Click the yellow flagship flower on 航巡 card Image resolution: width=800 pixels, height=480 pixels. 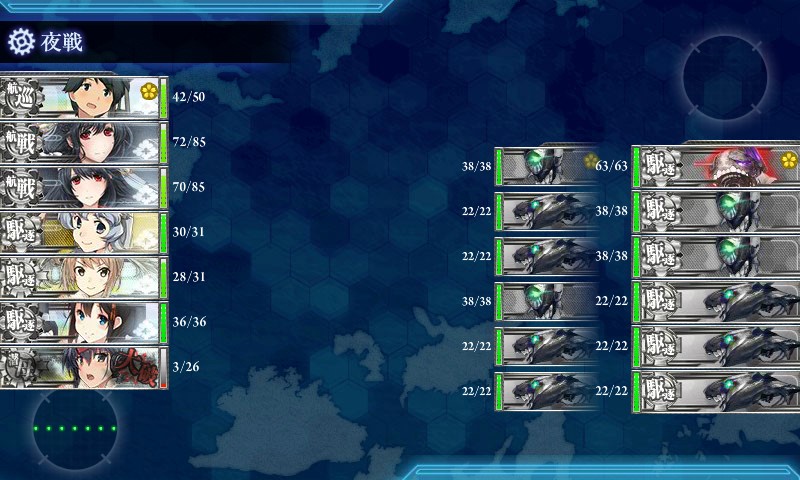[x=148, y=91]
